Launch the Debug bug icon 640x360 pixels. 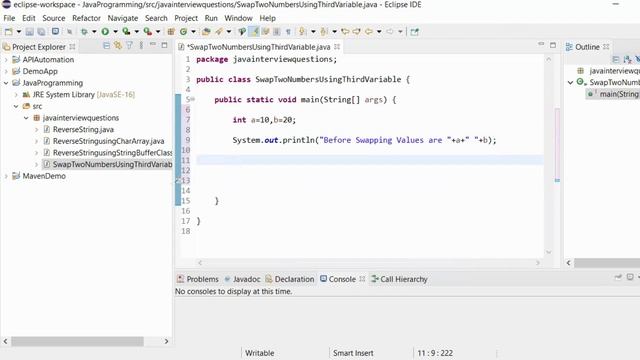[x=84, y=31]
